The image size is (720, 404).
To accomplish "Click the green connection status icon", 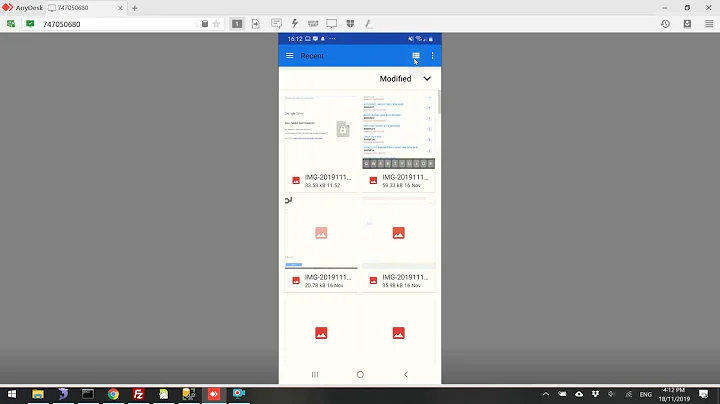I will [30, 24].
